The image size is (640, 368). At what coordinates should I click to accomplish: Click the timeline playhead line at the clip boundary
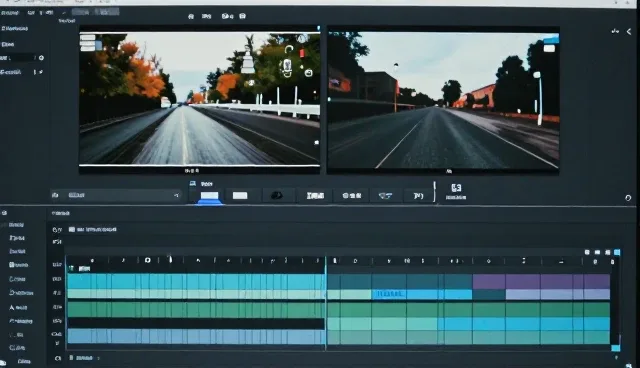point(326,303)
